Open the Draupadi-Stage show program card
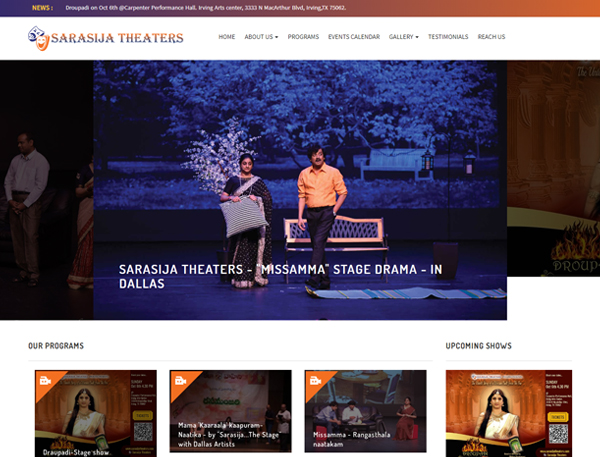Viewport: 600px width, 457px height. tap(96, 413)
